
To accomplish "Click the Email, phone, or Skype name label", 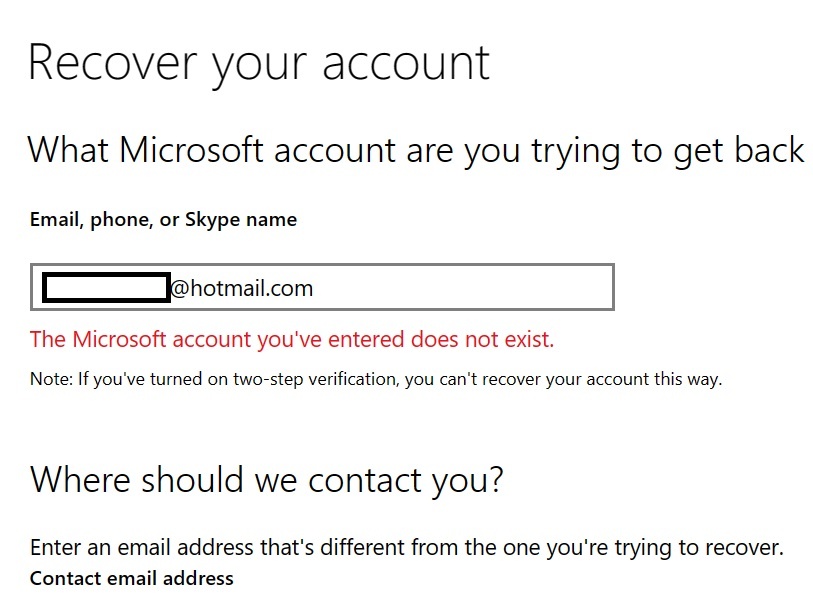I will 162,219.
